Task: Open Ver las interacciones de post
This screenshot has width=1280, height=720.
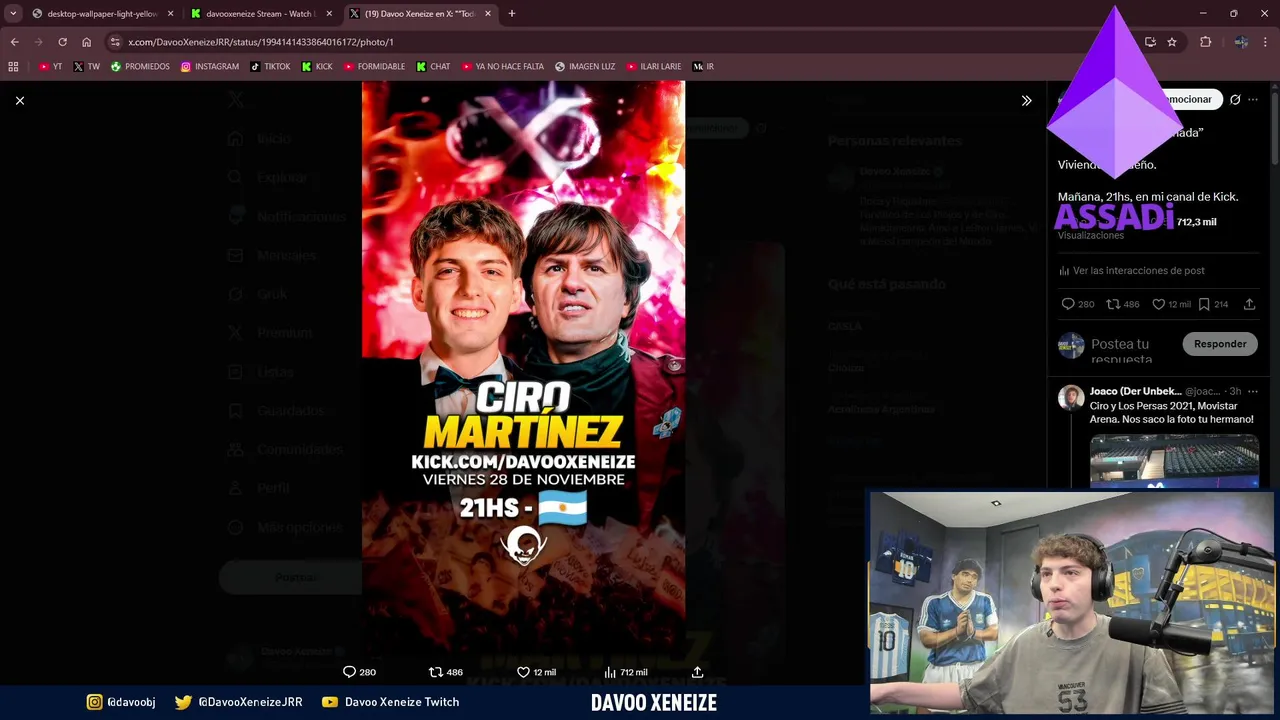Action: coord(1132,271)
